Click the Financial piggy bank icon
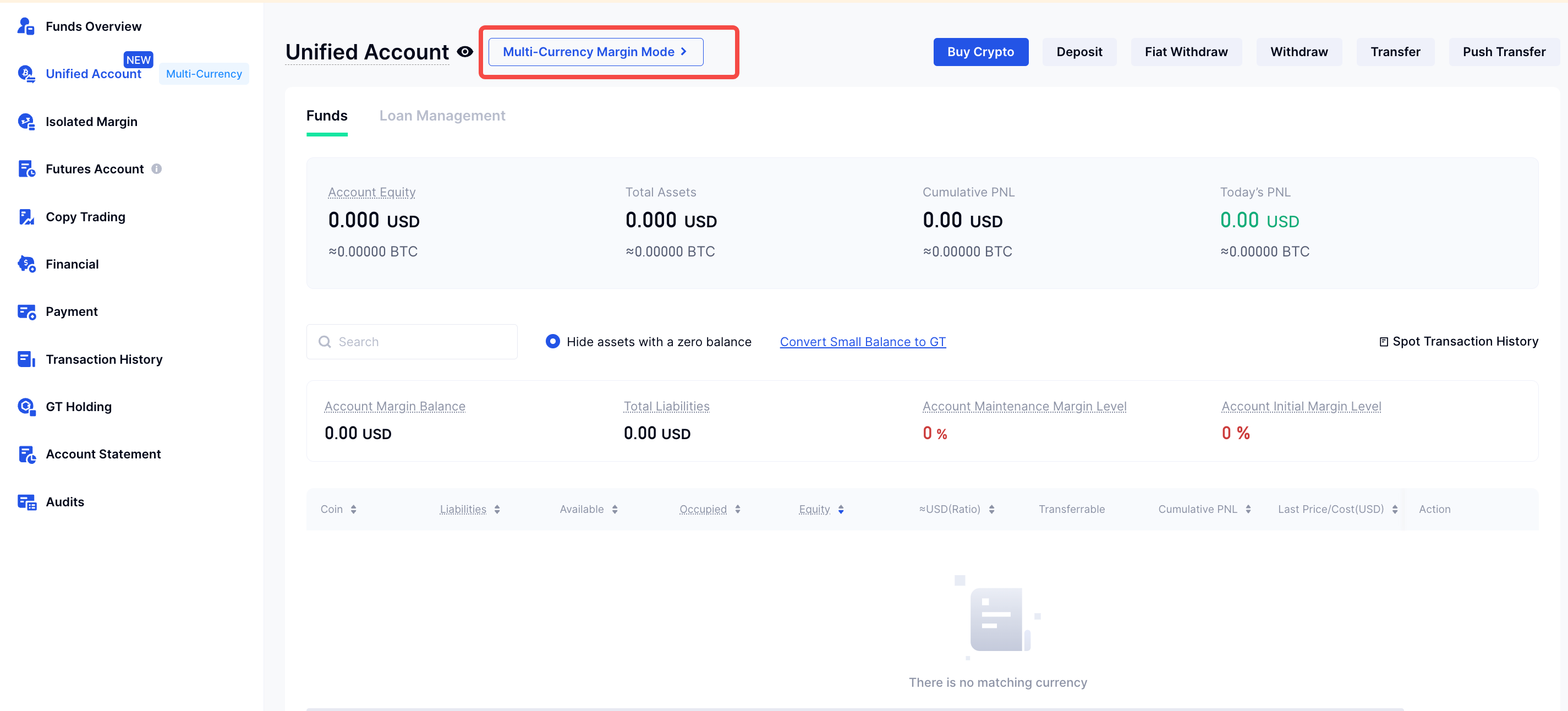Image resolution: width=1568 pixels, height=711 pixels. 25,264
